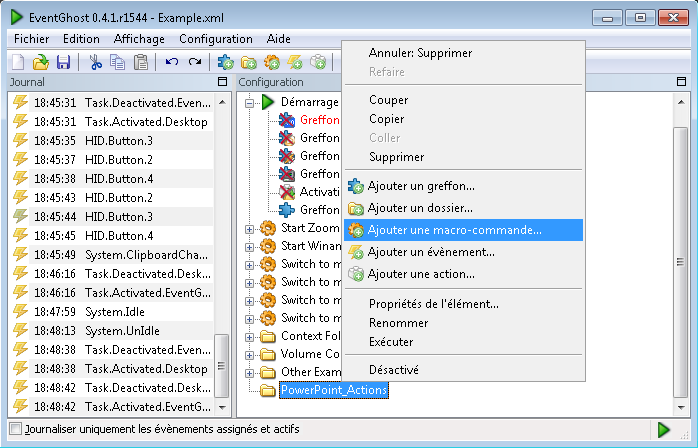Click the Add action toolbar icon
Screen dimensions: 698x448
[x=318, y=62]
